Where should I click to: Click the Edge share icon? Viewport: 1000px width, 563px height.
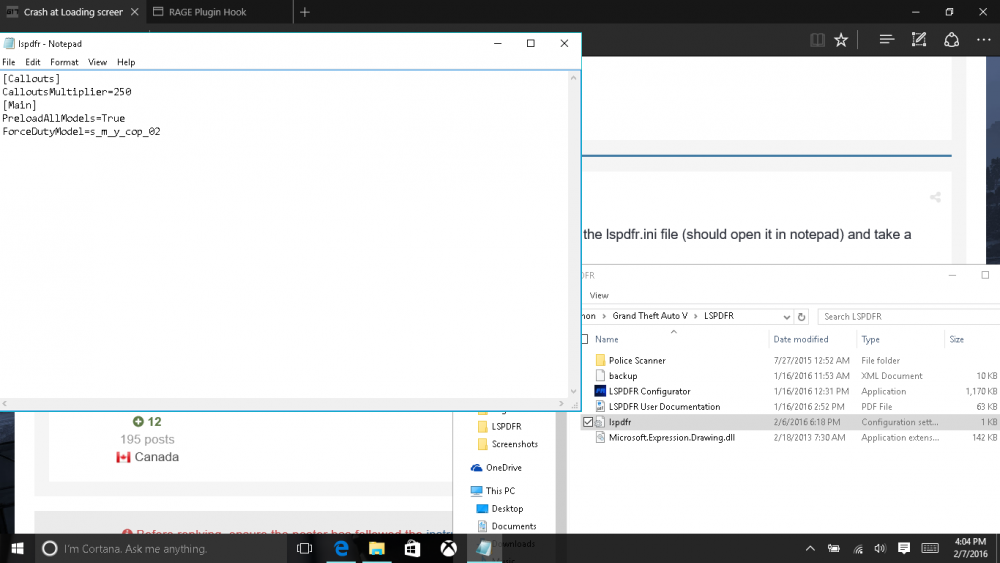point(951,40)
